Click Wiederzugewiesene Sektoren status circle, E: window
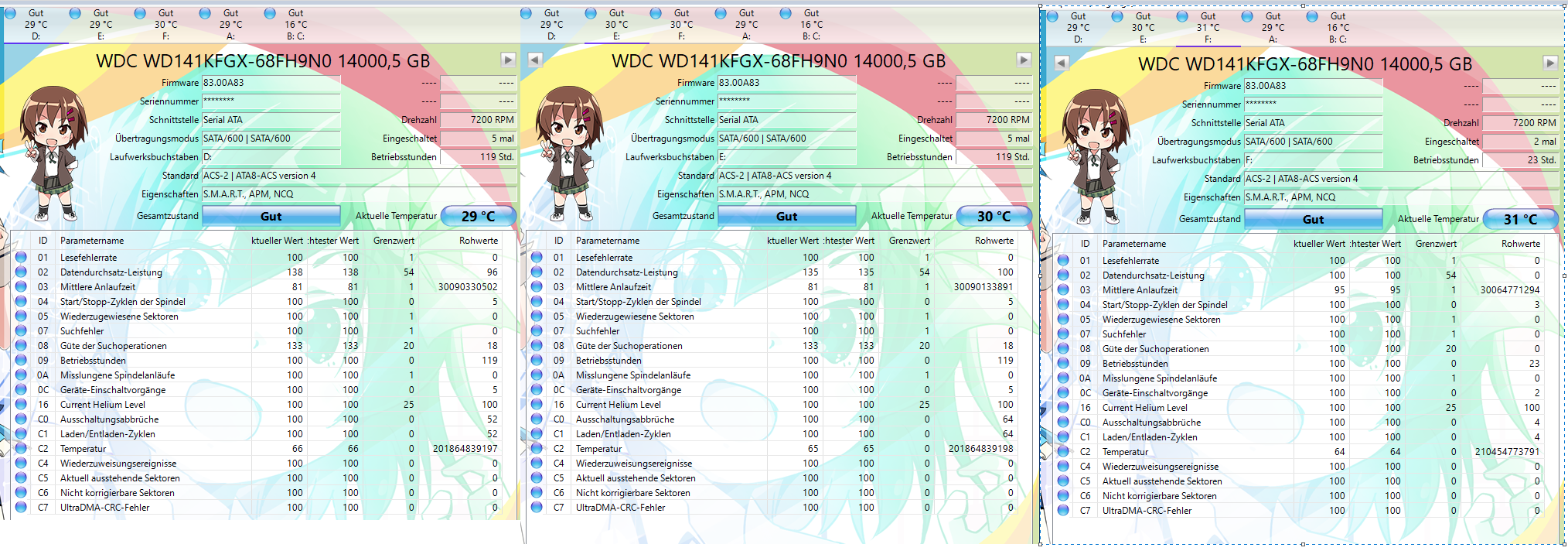The image size is (1568, 551). pos(537,317)
